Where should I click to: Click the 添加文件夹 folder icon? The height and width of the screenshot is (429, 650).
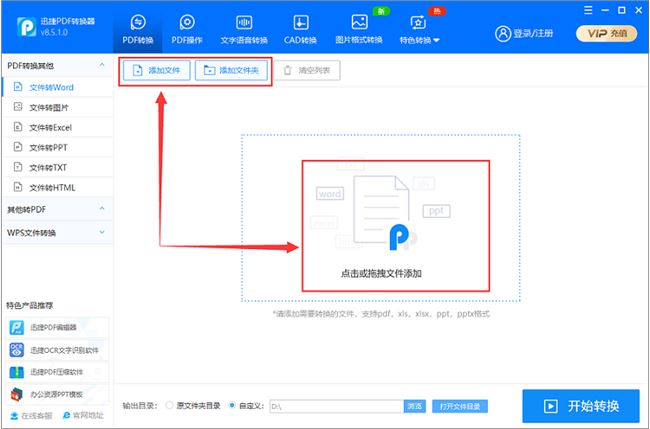(x=209, y=70)
